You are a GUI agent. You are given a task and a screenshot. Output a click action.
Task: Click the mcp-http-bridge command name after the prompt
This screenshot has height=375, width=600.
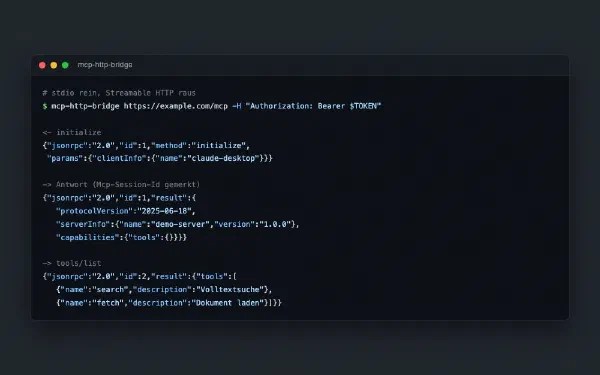(85, 106)
